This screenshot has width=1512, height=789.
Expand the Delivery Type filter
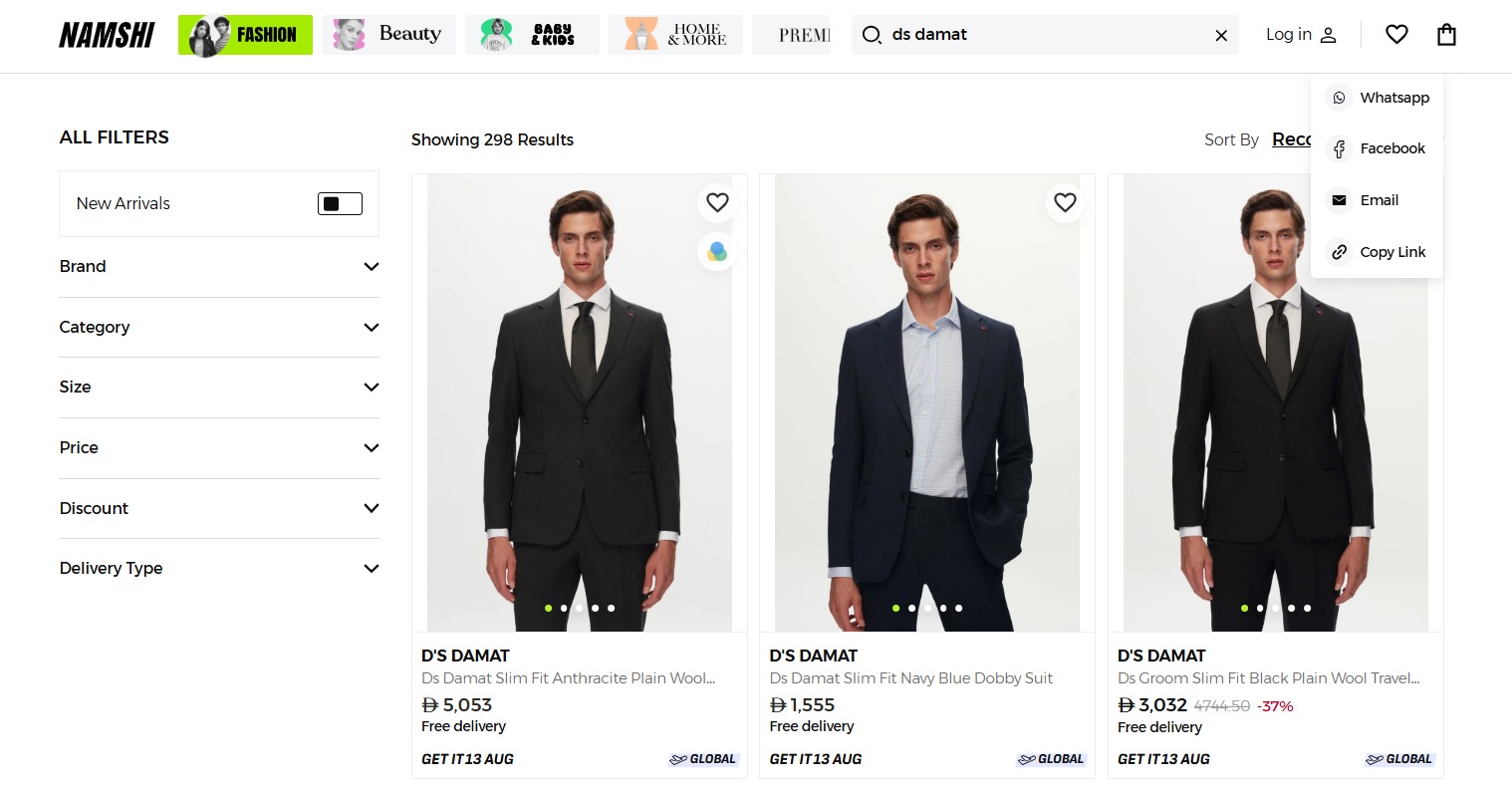tap(219, 569)
